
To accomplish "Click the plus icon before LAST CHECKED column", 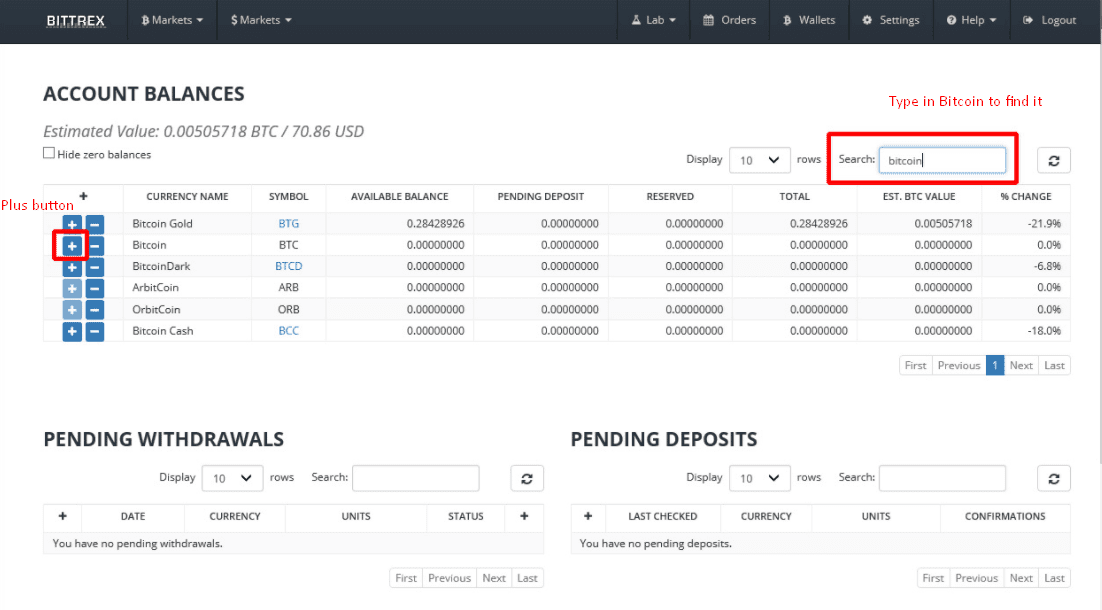I will coord(588,516).
